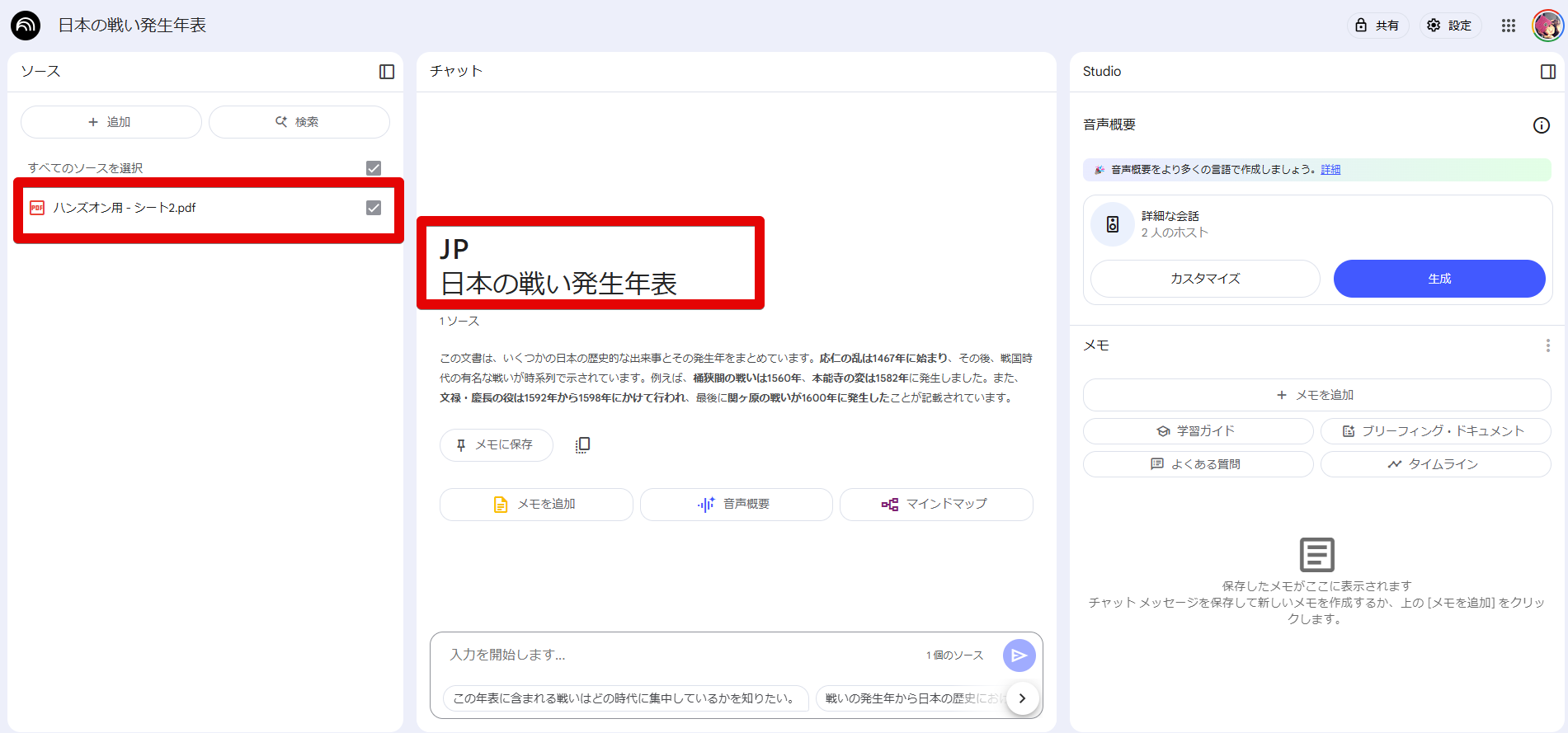1568x733 pixels.
Task: Open the account avatar menu
Action: pyautogui.click(x=1547, y=26)
